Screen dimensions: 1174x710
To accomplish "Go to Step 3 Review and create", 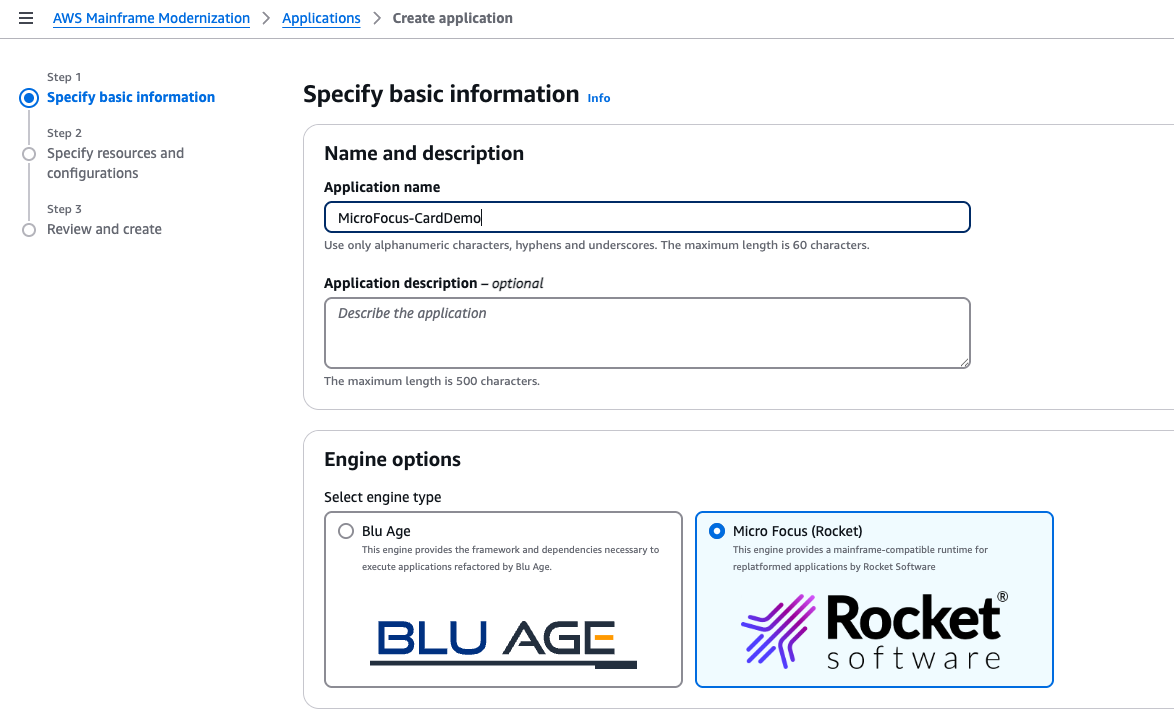I will tap(104, 229).
